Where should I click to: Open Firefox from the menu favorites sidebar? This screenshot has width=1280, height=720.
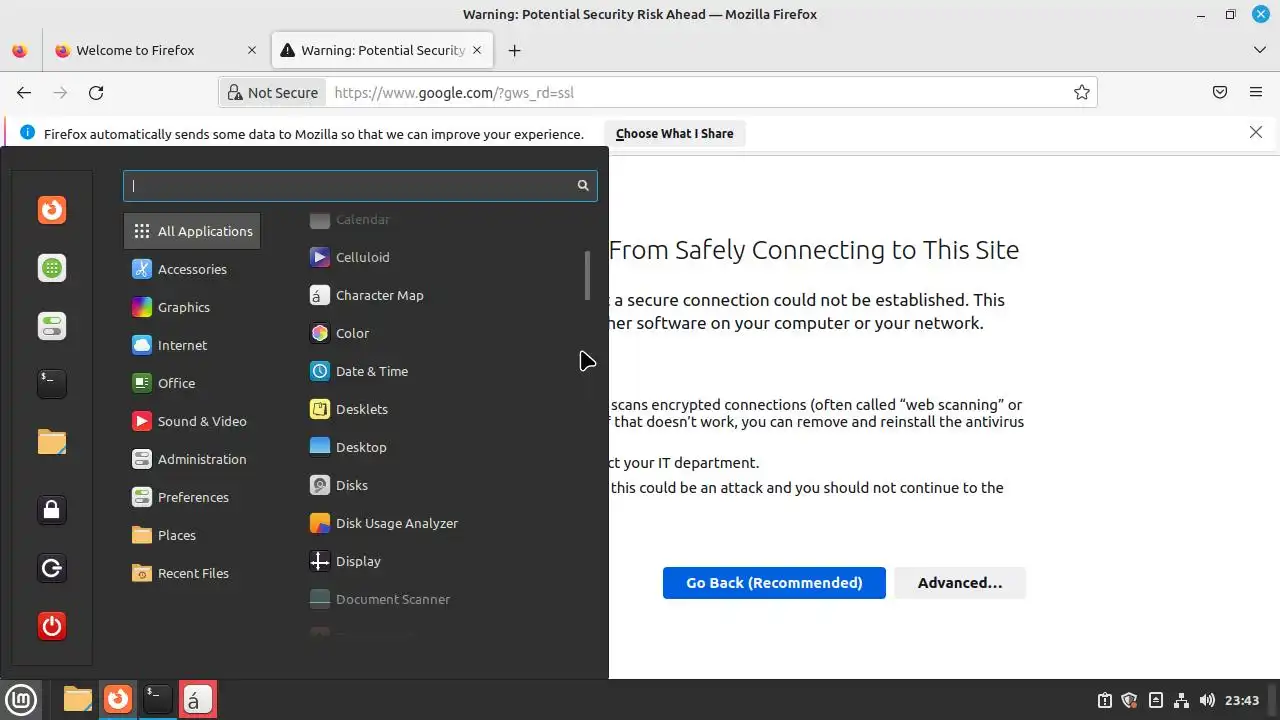tap(52, 210)
